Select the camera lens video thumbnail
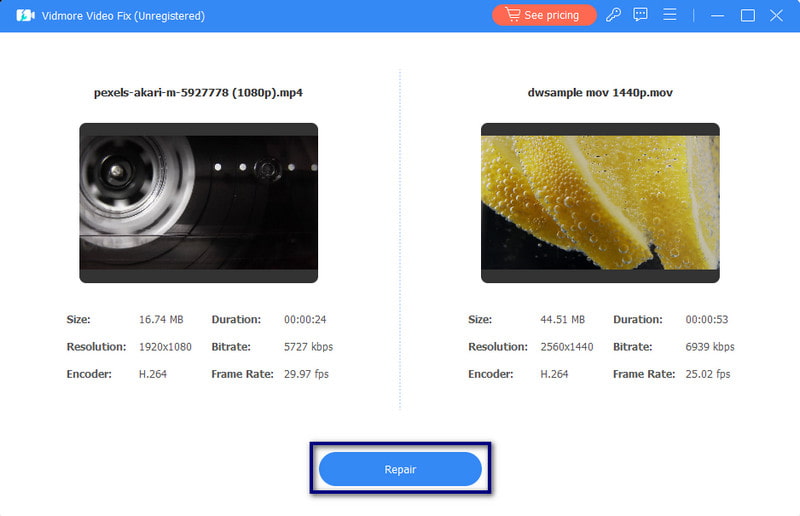800x516 pixels. pyautogui.click(x=198, y=202)
